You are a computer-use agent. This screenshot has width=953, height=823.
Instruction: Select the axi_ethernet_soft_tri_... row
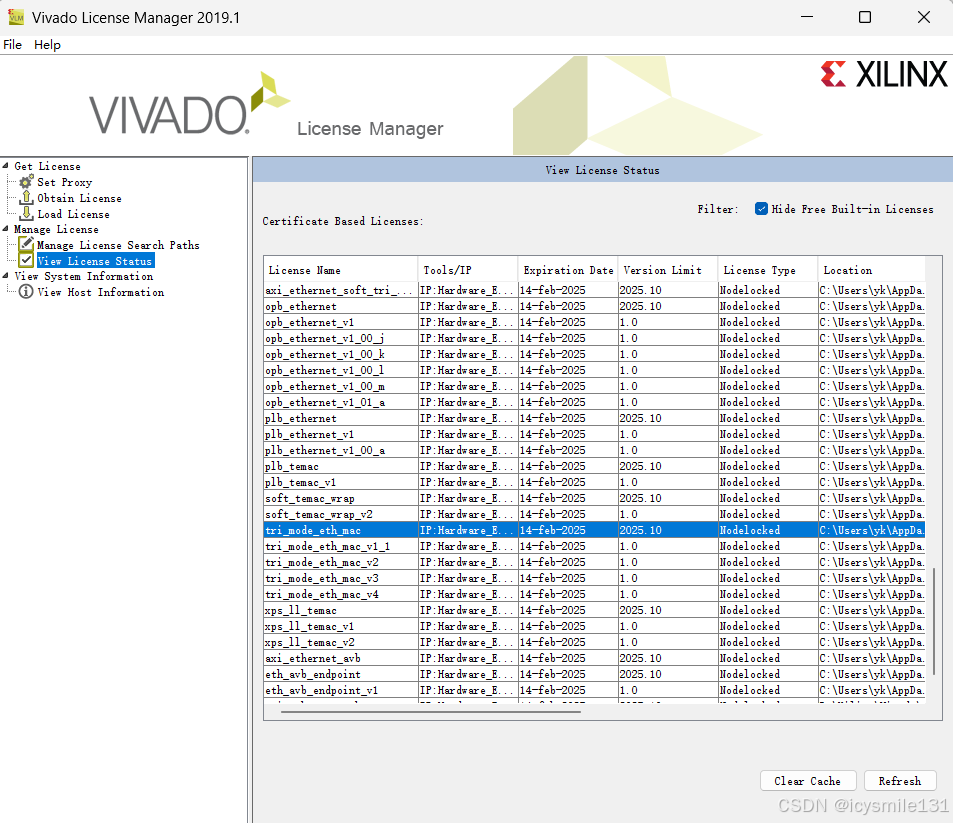pyautogui.click(x=594, y=290)
